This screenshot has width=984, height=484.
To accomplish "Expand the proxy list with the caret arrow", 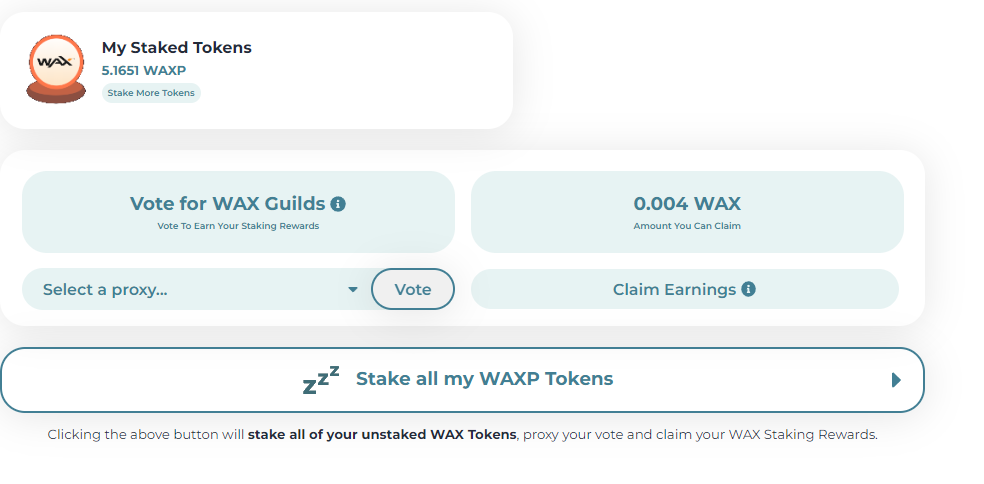I will pyautogui.click(x=353, y=289).
